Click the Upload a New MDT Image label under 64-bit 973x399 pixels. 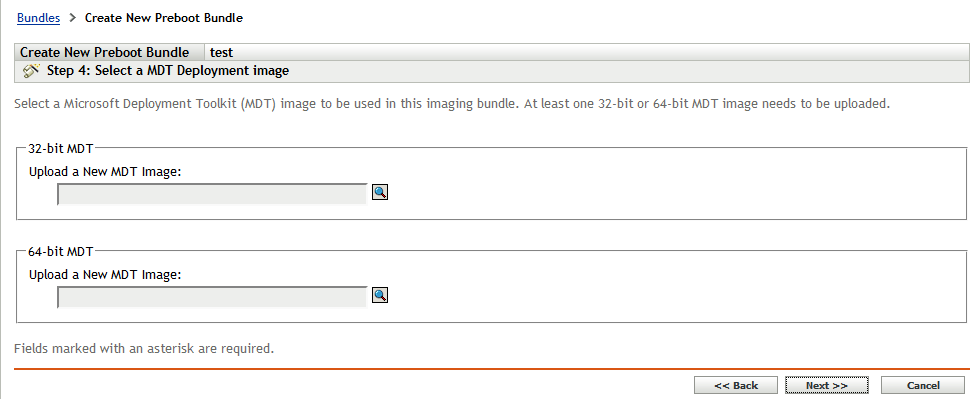[105, 274]
